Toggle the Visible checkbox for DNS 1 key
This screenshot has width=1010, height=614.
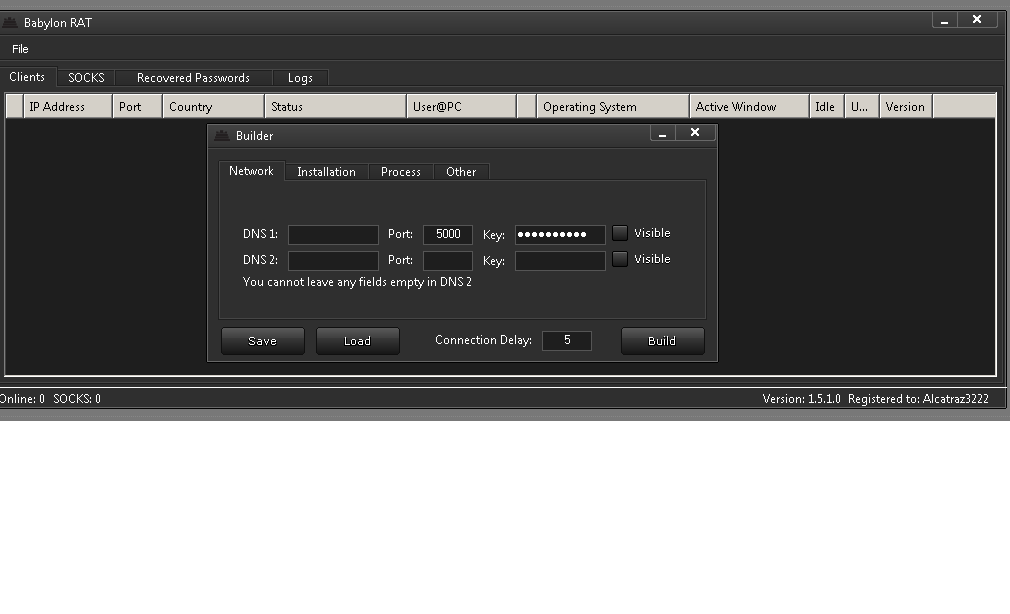pyautogui.click(x=620, y=233)
